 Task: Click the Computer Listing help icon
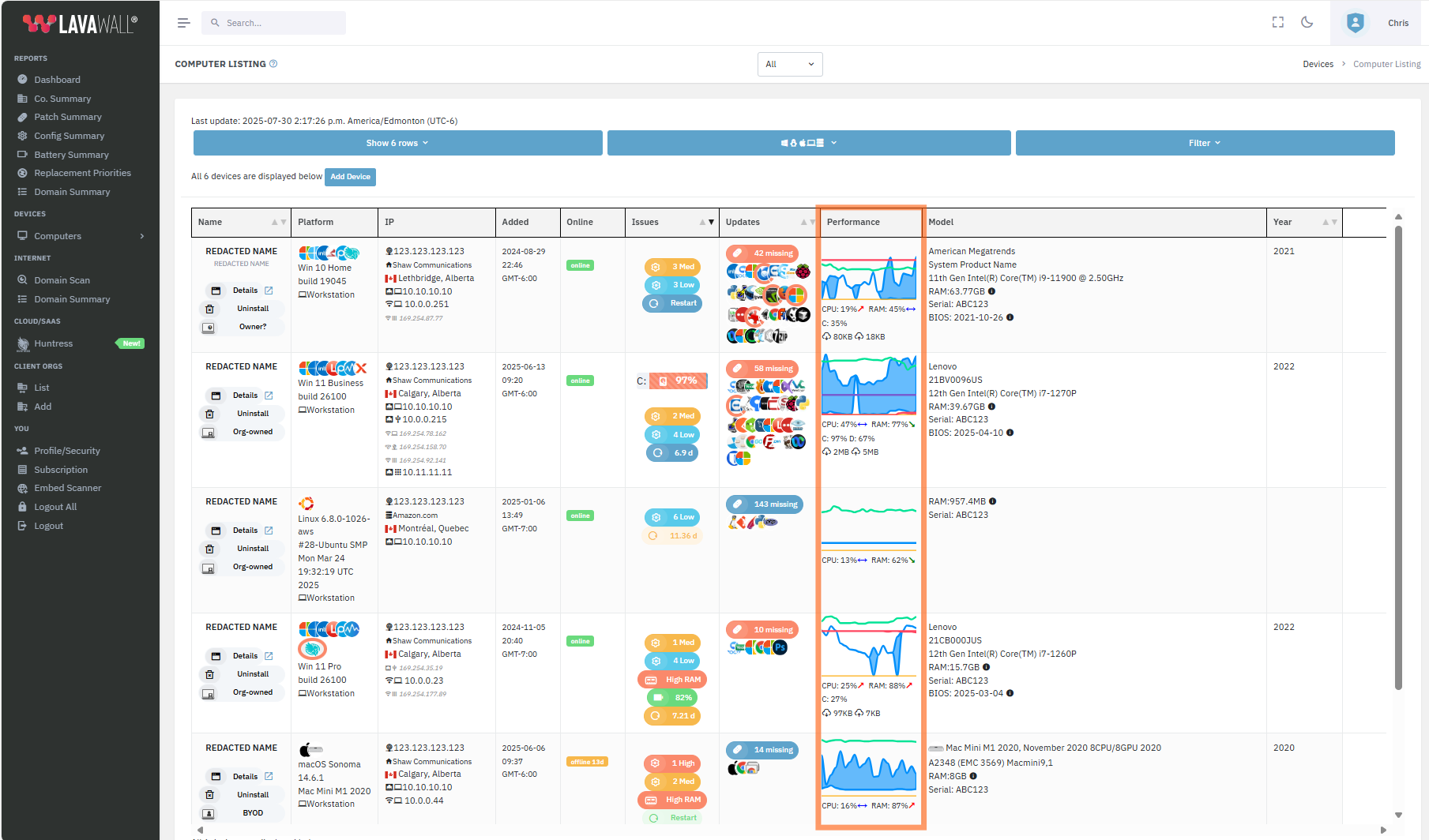coord(273,64)
